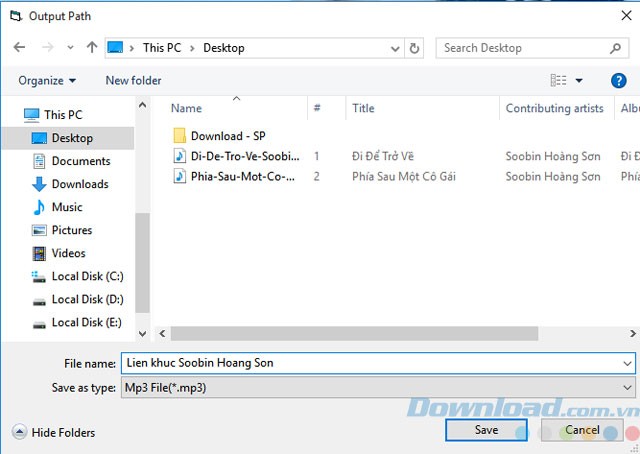
Task: Click the title Phía Sau Một Cô Gái
Action: click(404, 176)
